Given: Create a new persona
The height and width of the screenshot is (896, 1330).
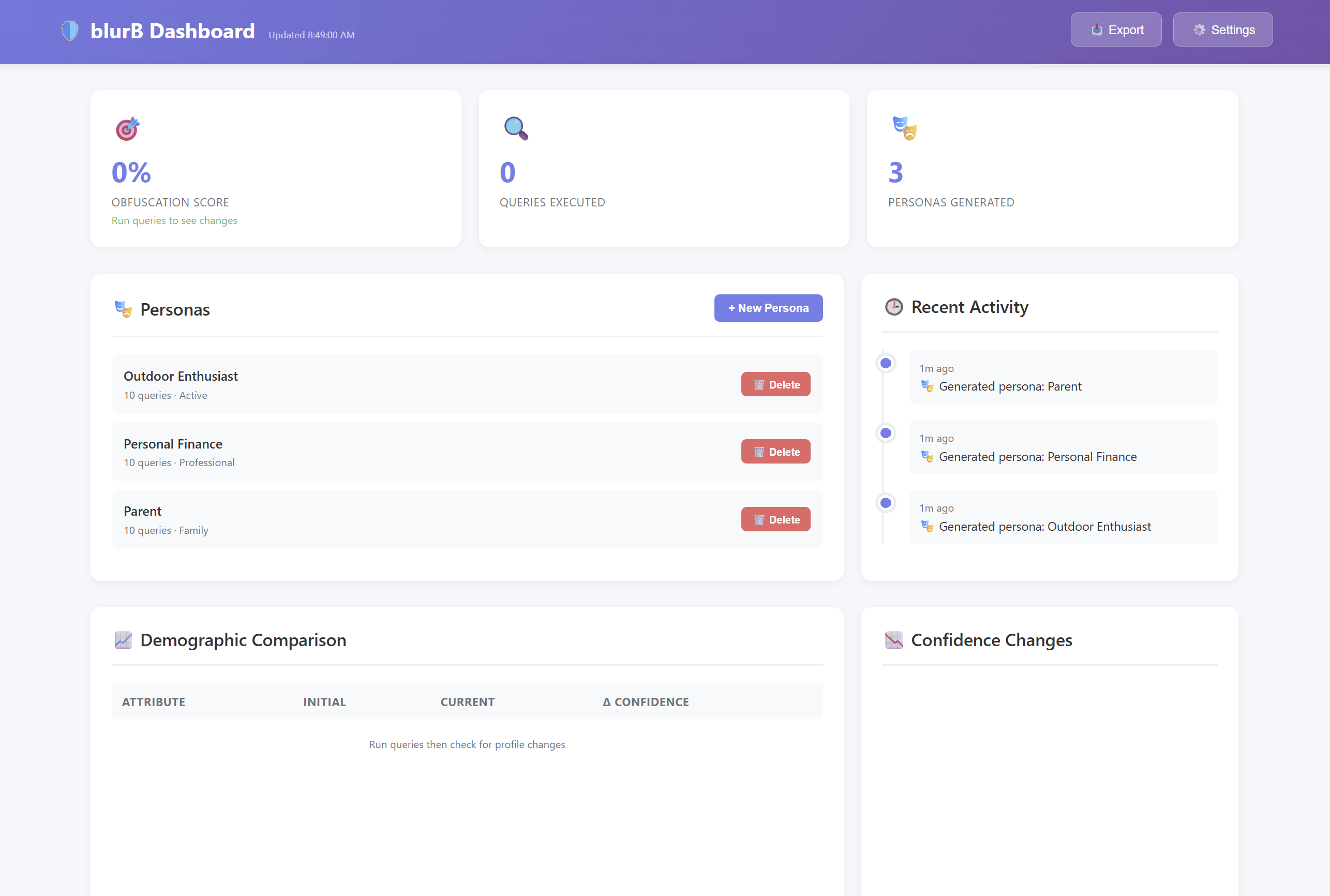Looking at the screenshot, I should pos(768,308).
